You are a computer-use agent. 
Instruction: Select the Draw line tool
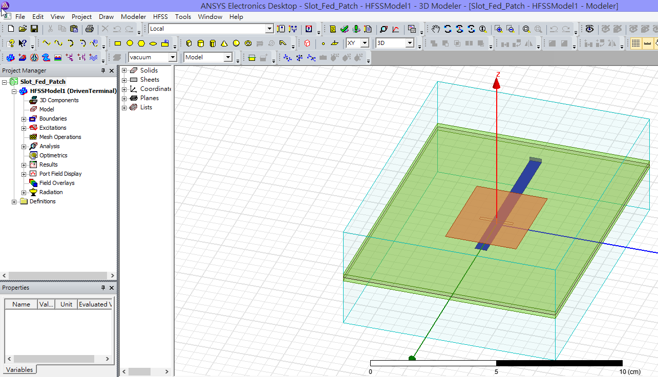point(47,43)
